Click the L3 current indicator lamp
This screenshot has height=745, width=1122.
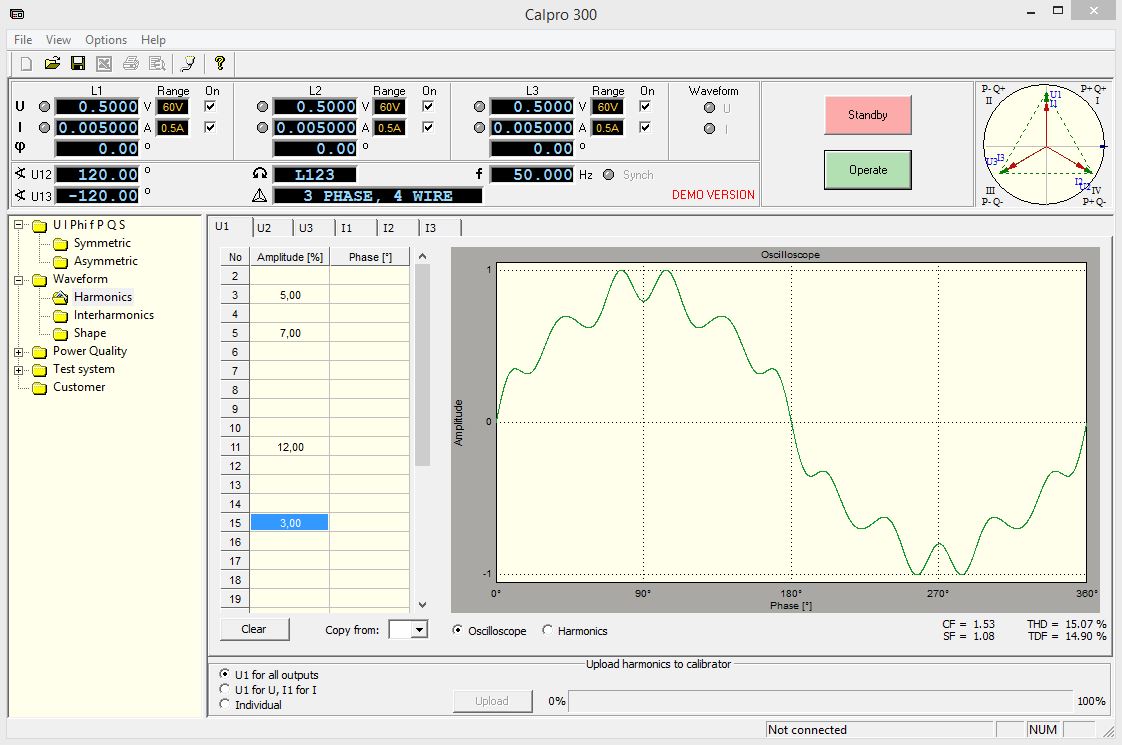479,127
